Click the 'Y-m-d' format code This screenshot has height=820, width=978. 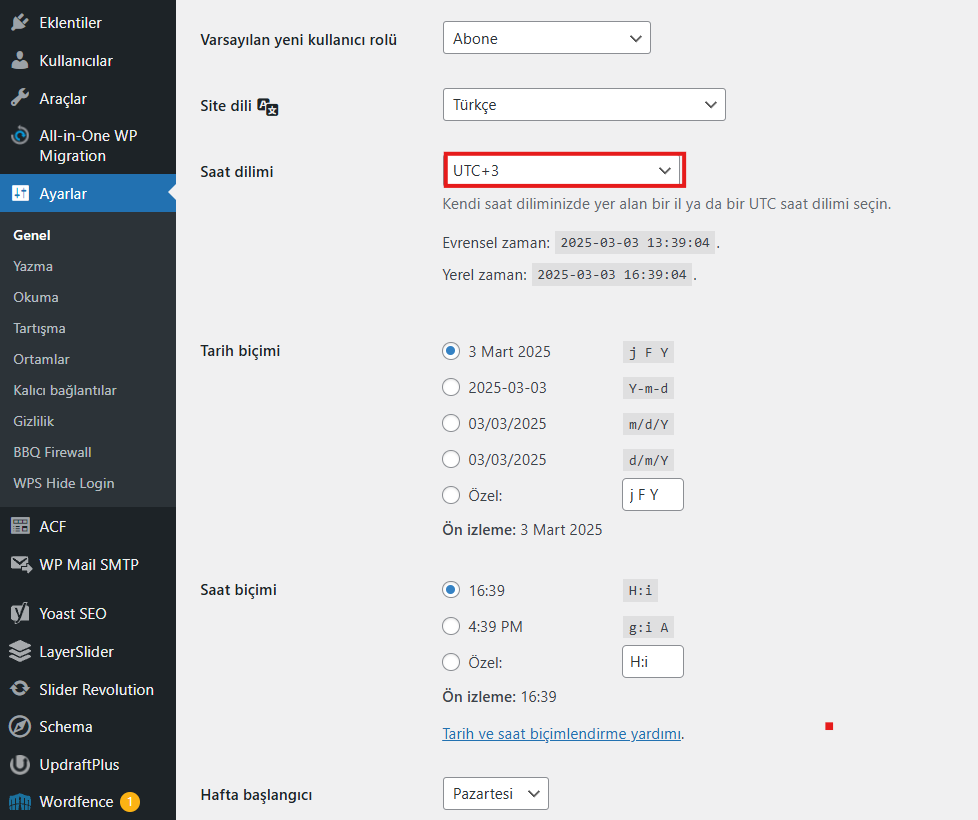point(648,388)
